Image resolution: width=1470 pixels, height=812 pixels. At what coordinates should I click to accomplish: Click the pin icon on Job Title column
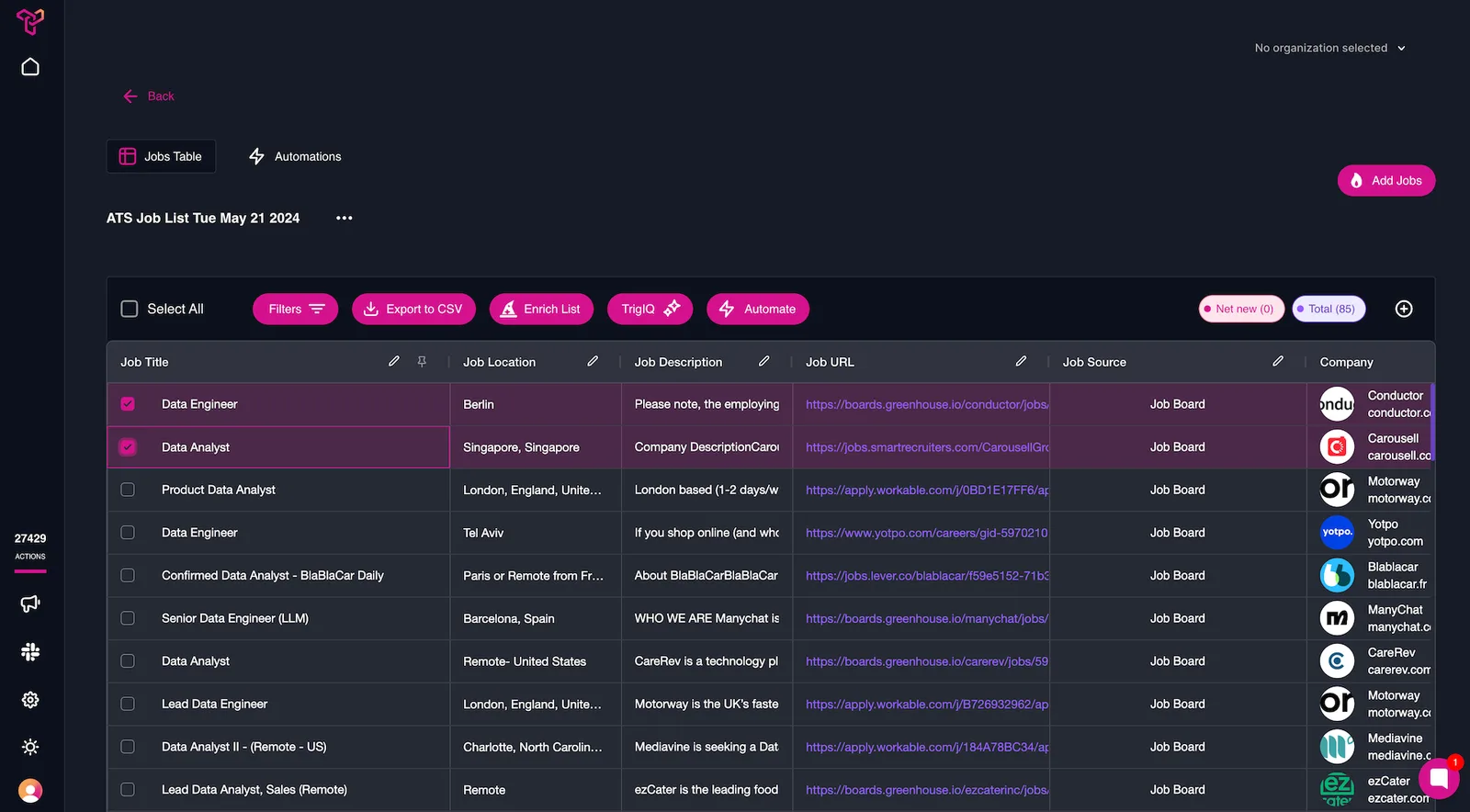point(422,362)
